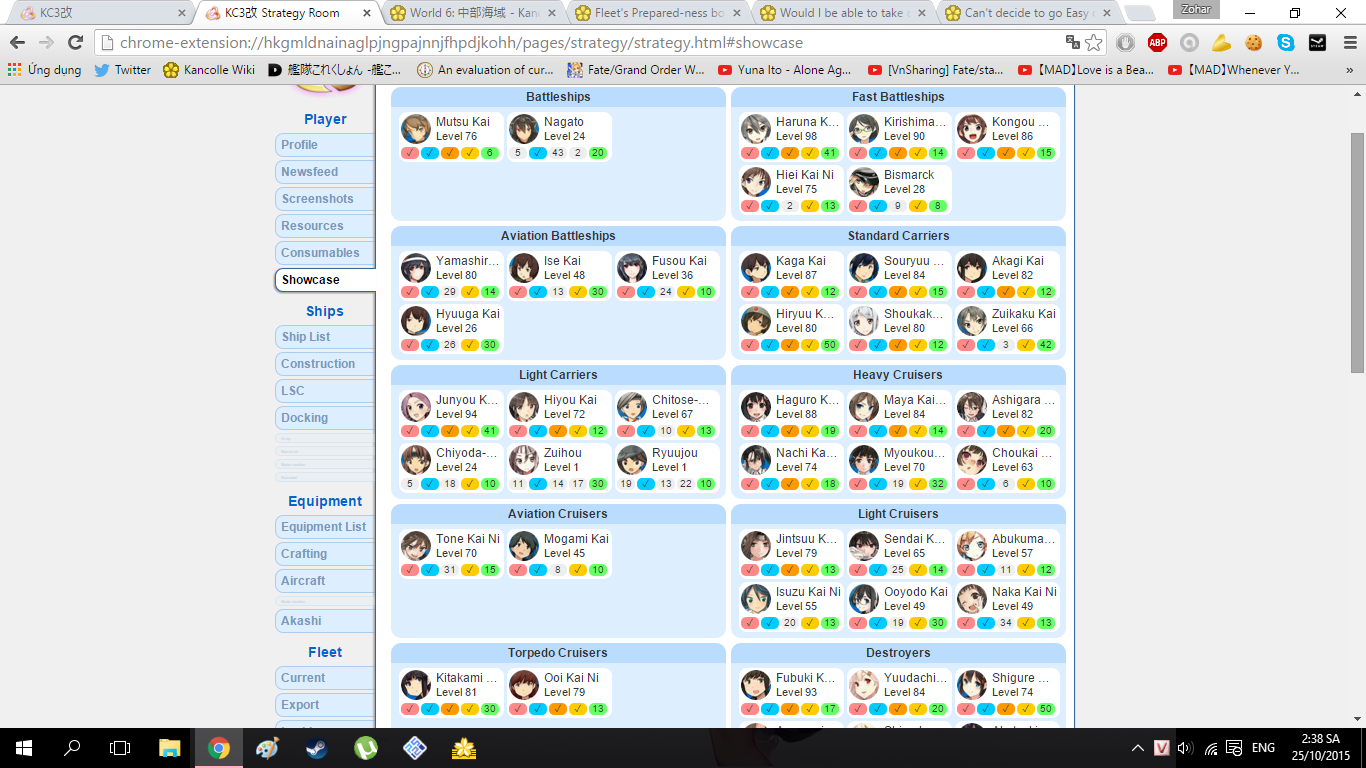Viewport: 1366px width, 768px height.
Task: Open Consumables section
Action: [x=325, y=253]
